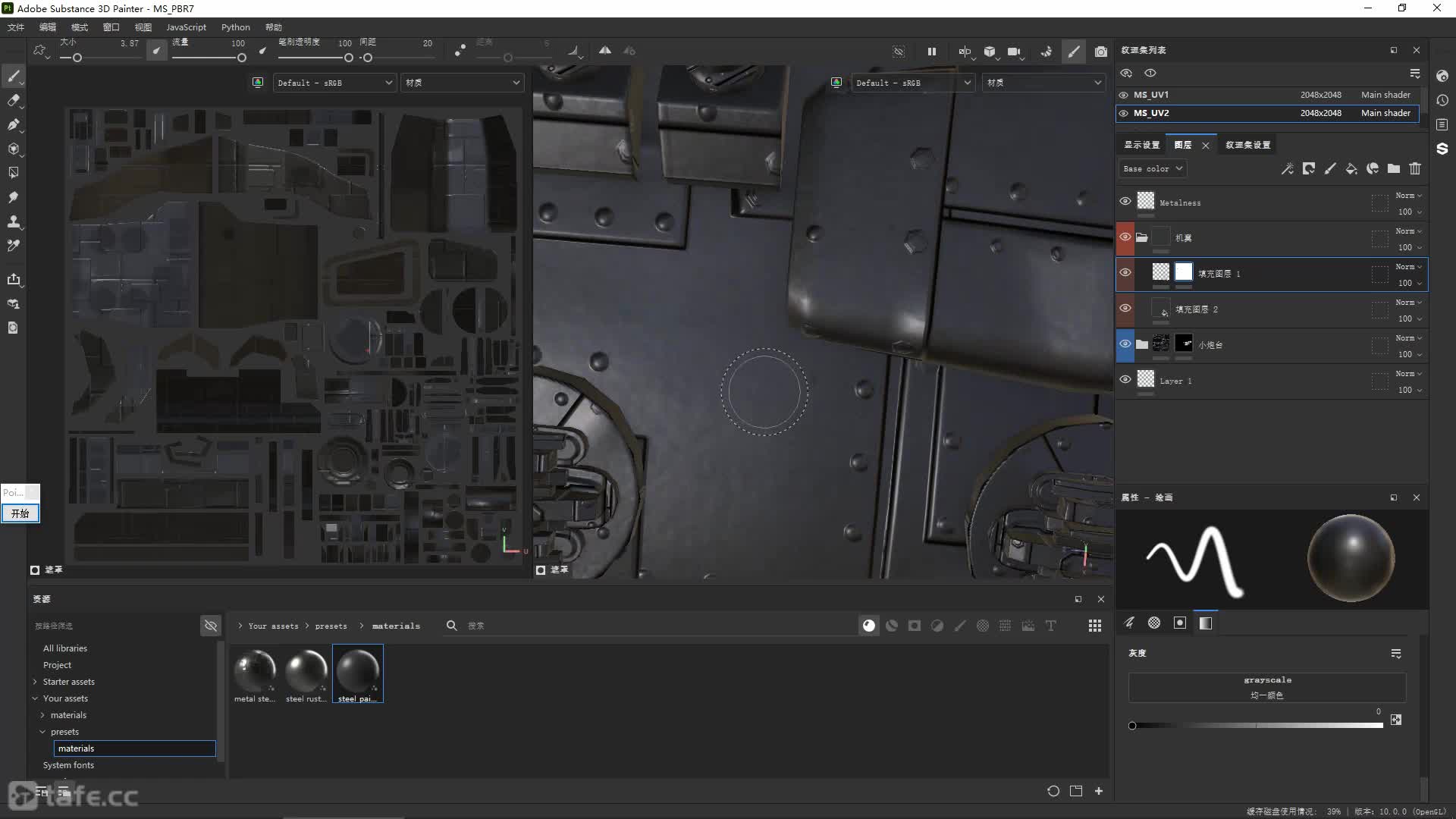Open Substance 3D assets 'S' icon
The width and height of the screenshot is (1456, 819).
click(x=1442, y=149)
